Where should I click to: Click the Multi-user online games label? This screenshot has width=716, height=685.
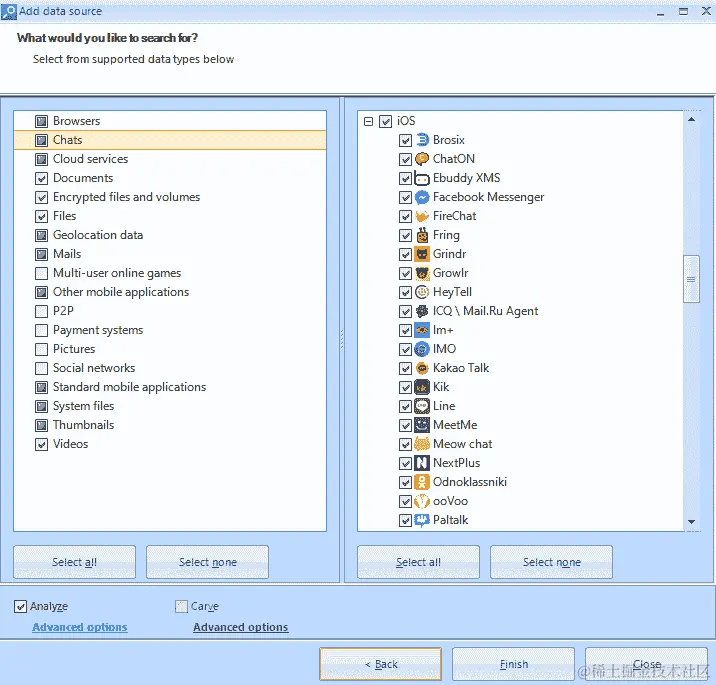coord(117,273)
